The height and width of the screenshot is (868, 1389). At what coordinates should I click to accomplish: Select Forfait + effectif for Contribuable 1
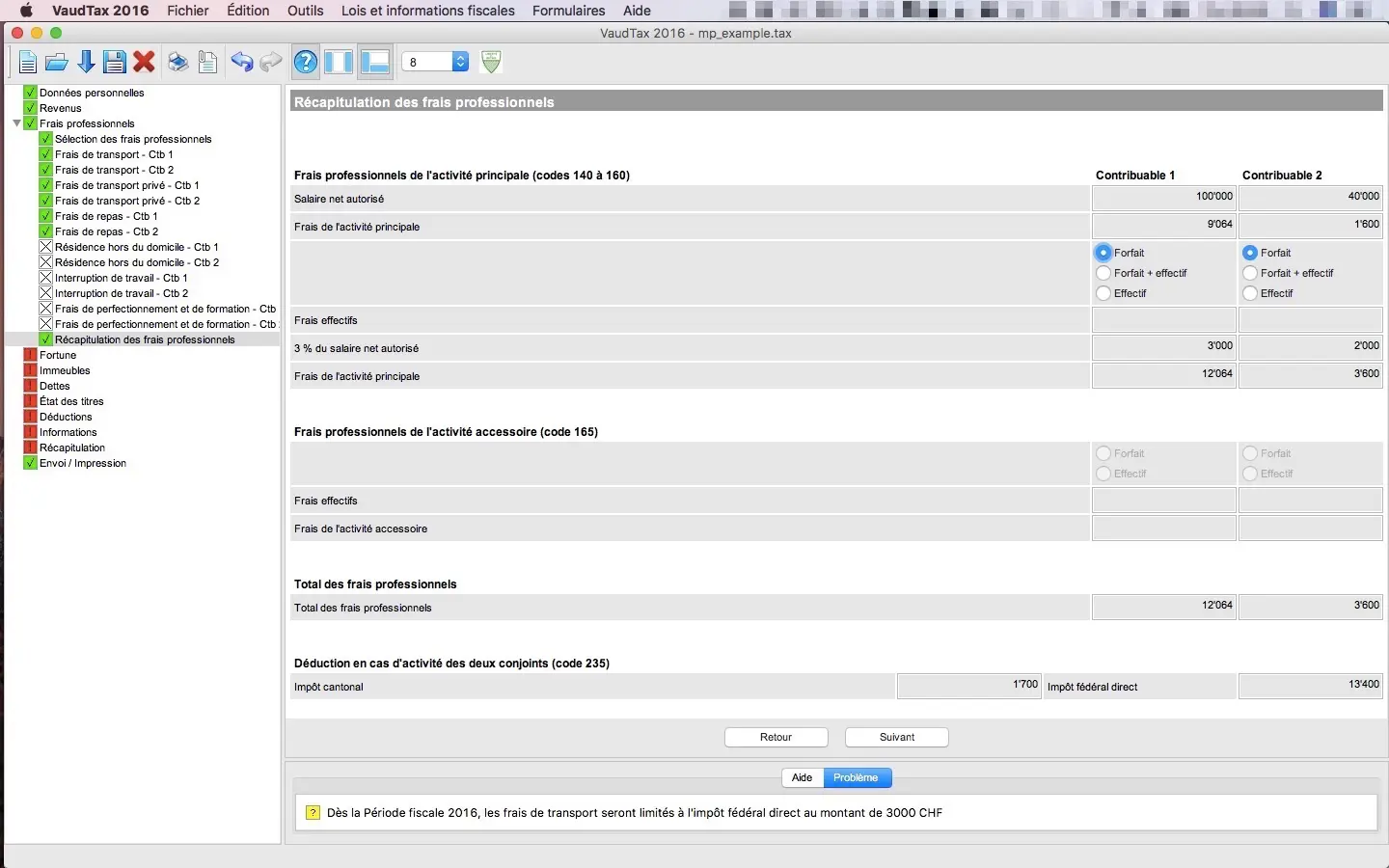pyautogui.click(x=1103, y=273)
